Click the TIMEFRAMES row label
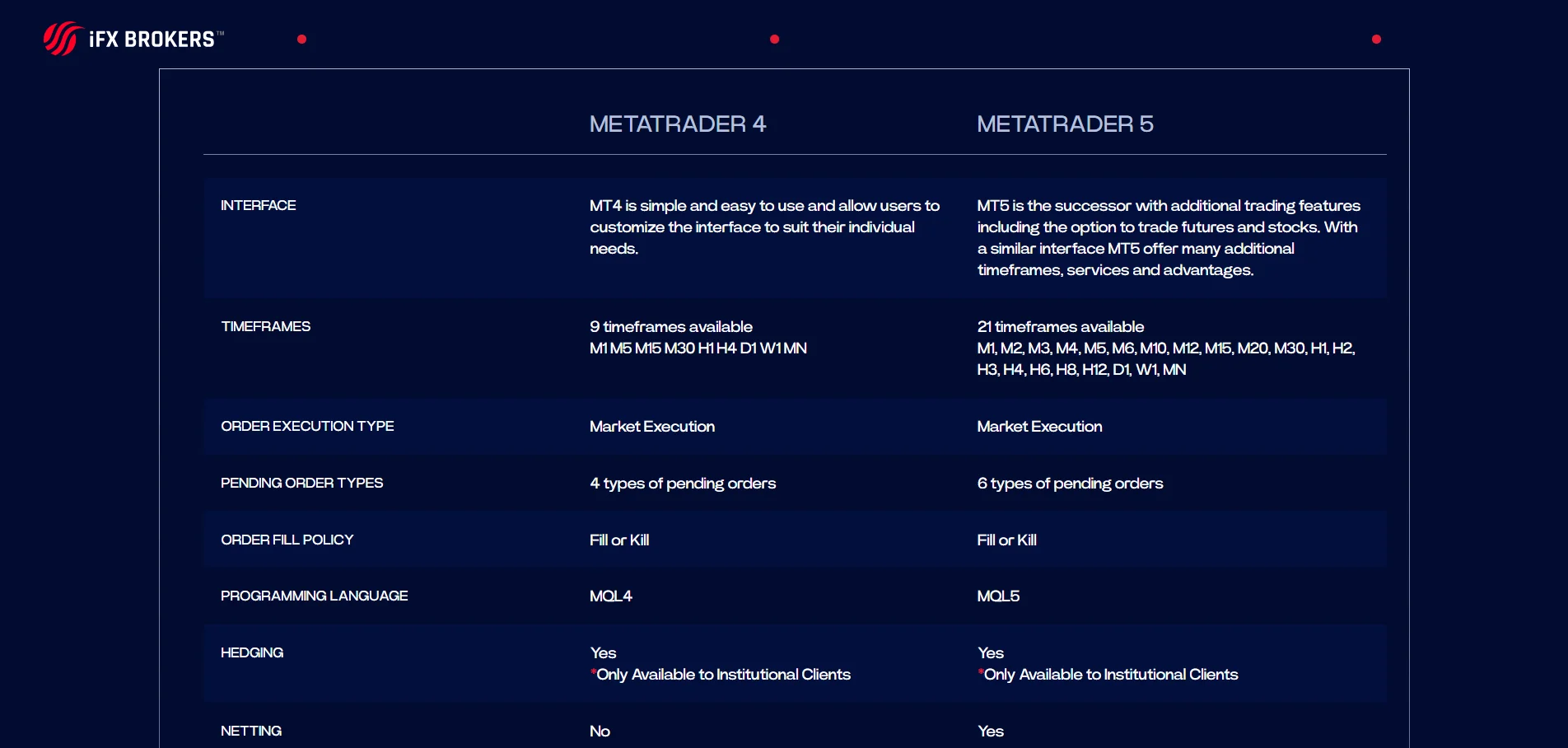The height and width of the screenshot is (748, 1568). click(266, 326)
